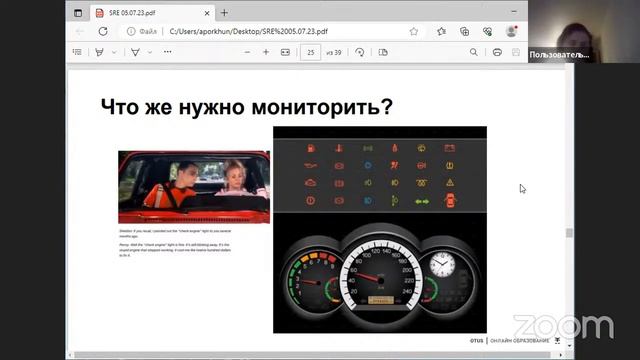View site info icon next to Файл
Viewport: 640px width, 360px height.
(x=131, y=31)
